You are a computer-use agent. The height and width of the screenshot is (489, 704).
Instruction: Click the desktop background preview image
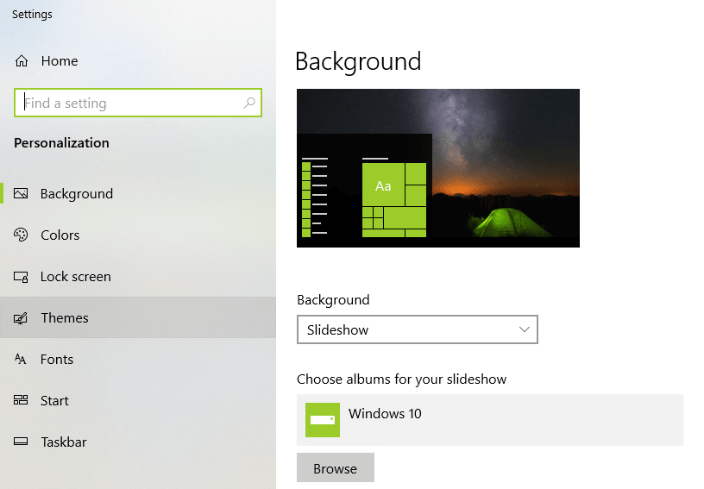pyautogui.click(x=438, y=168)
